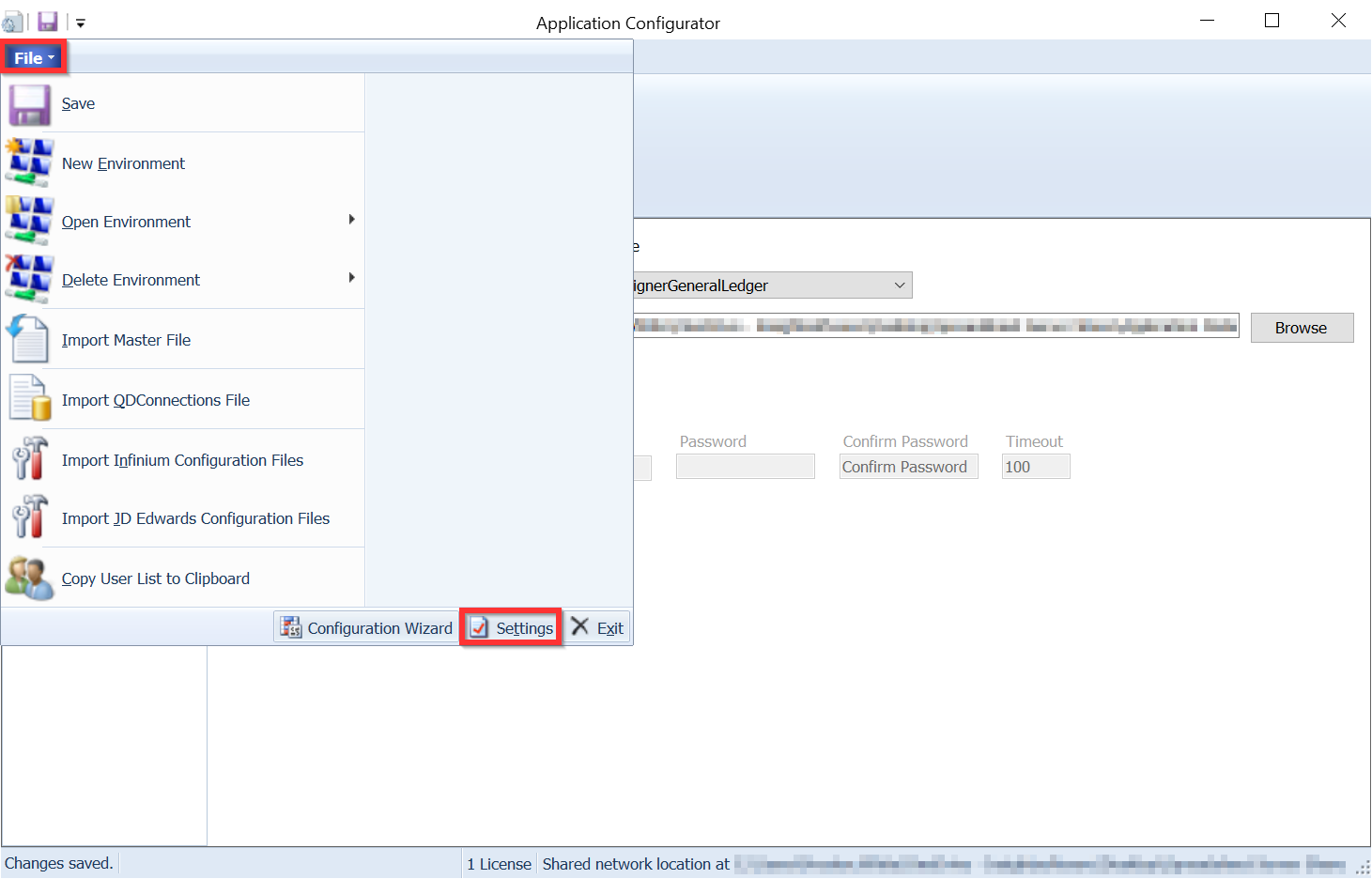Click the '1 License' status bar text
This screenshot has height=879, width=1372.
point(500,864)
